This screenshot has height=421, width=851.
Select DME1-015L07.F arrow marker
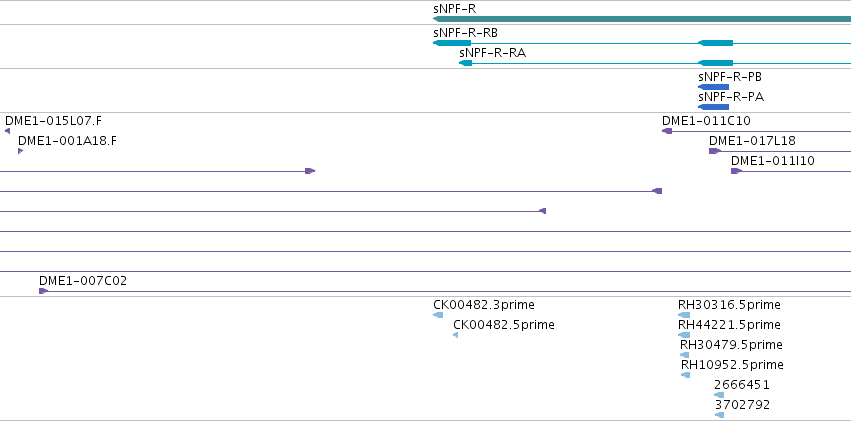click(8, 131)
